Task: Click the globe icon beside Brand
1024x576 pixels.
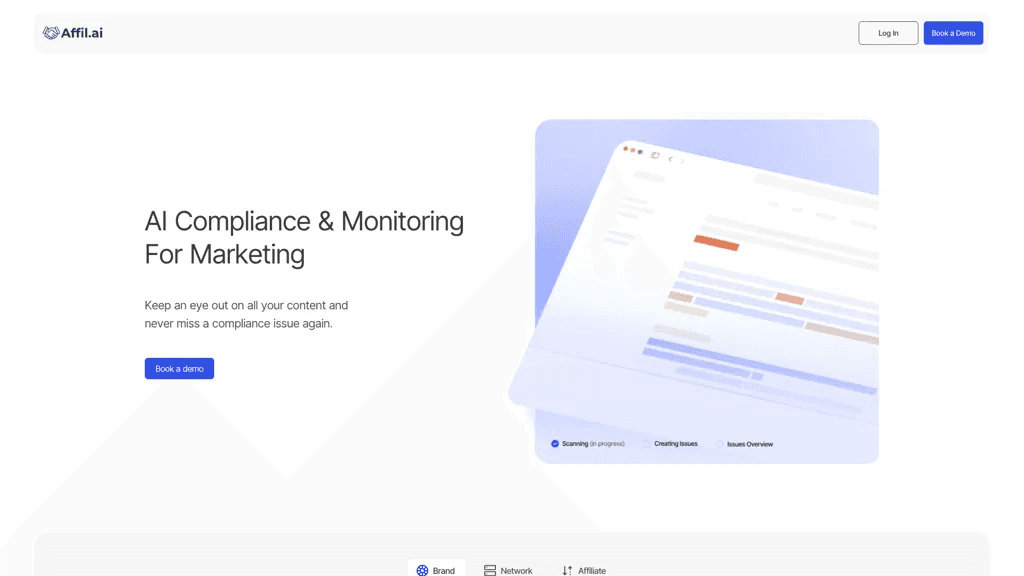Action: [423, 570]
